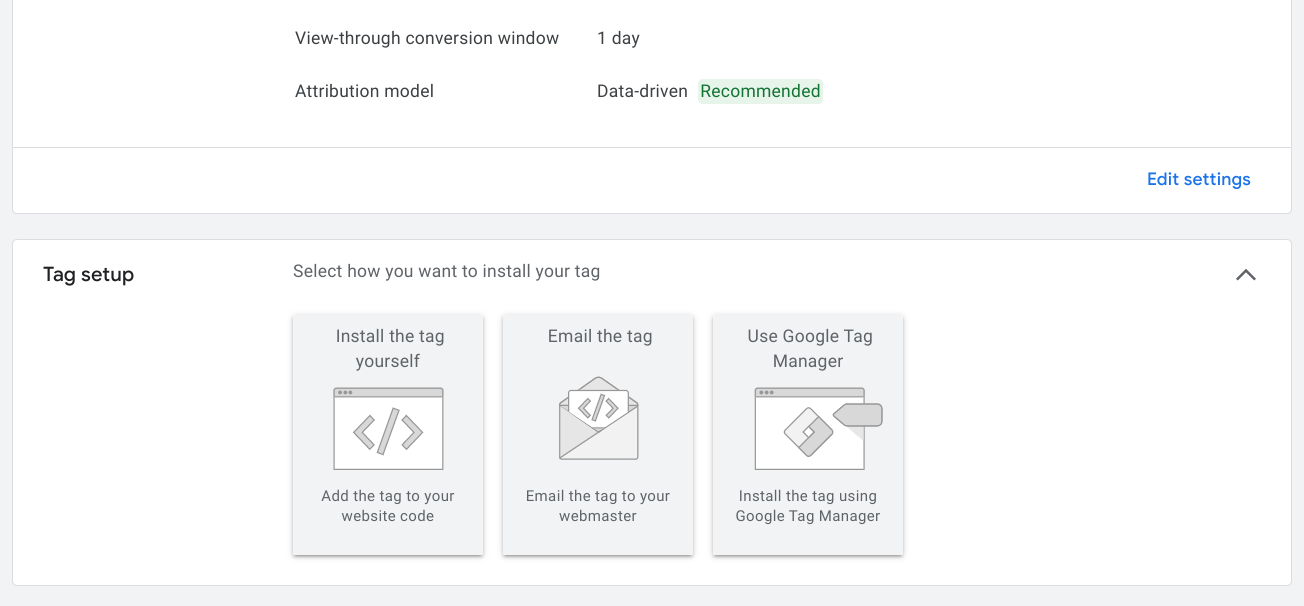The image size is (1304, 606).
Task: Collapse the Tag setup section chevron
Action: coord(1245,275)
